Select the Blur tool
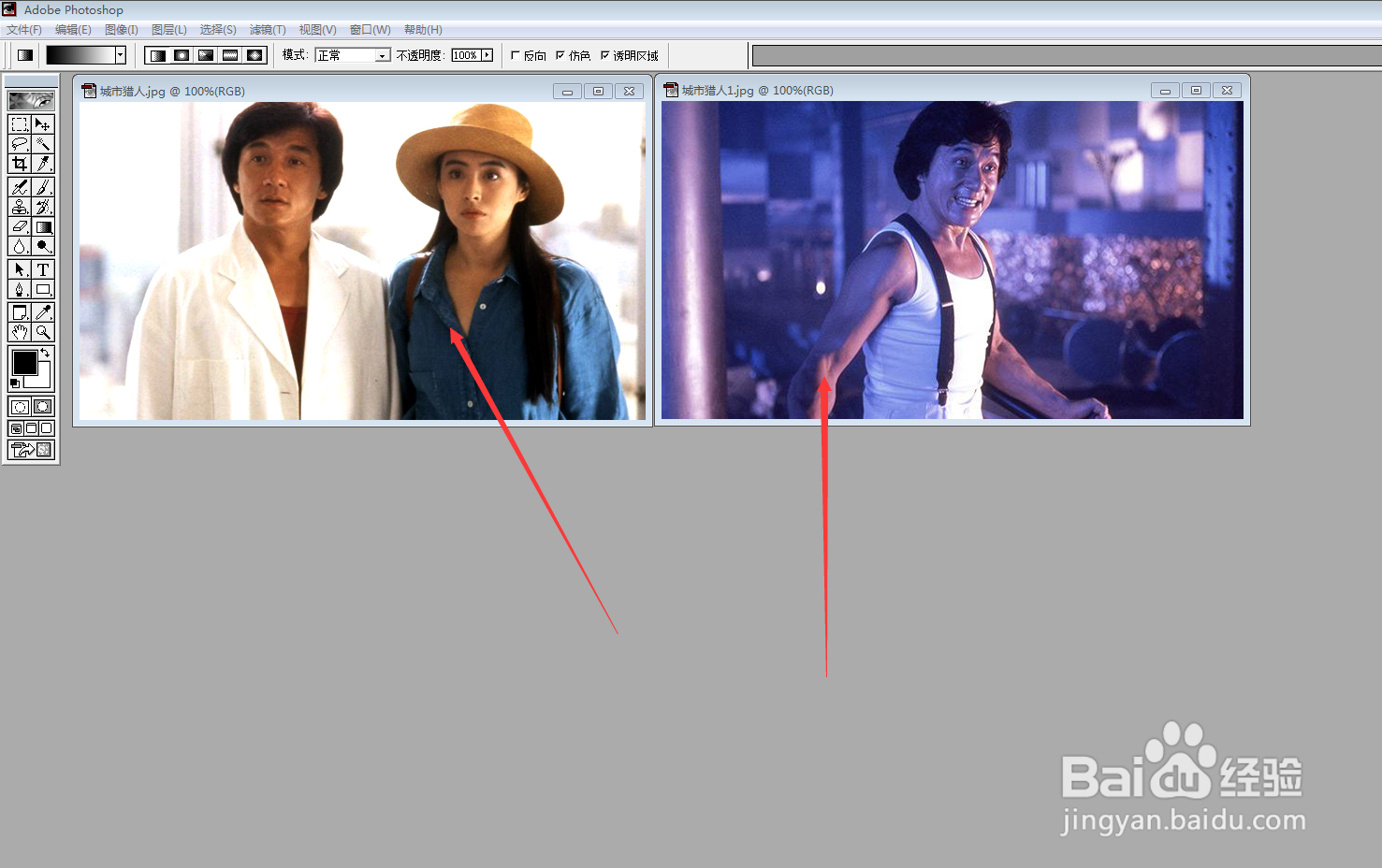This screenshot has height=868, width=1382. (19, 246)
